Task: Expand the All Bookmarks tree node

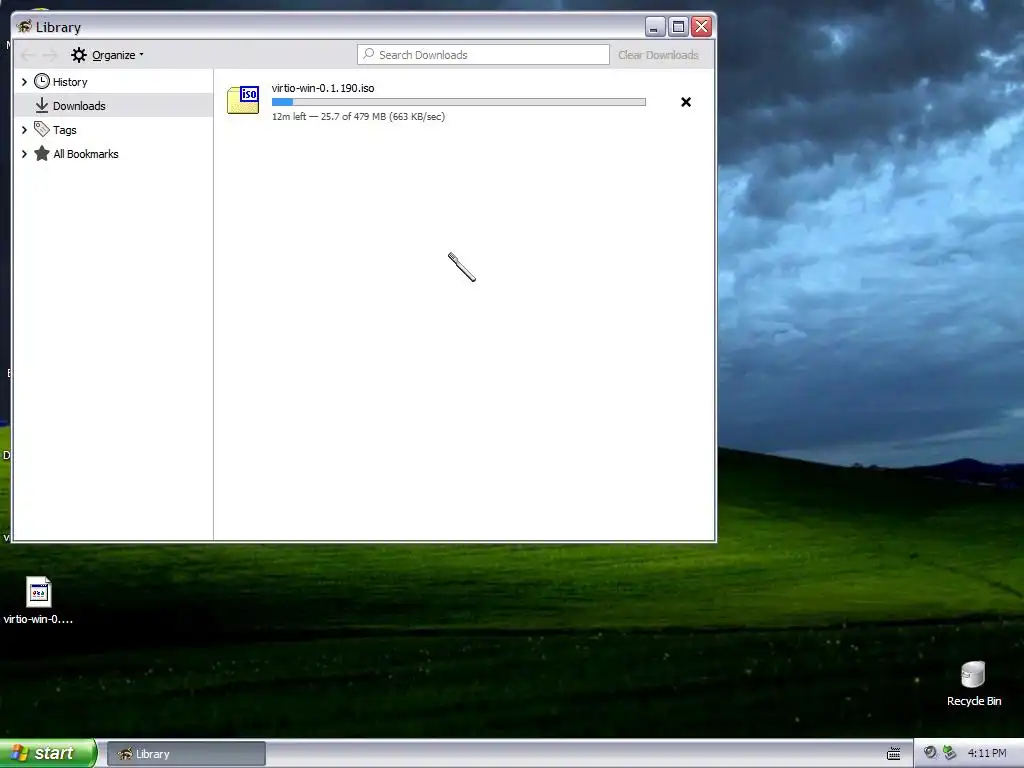Action: (24, 154)
